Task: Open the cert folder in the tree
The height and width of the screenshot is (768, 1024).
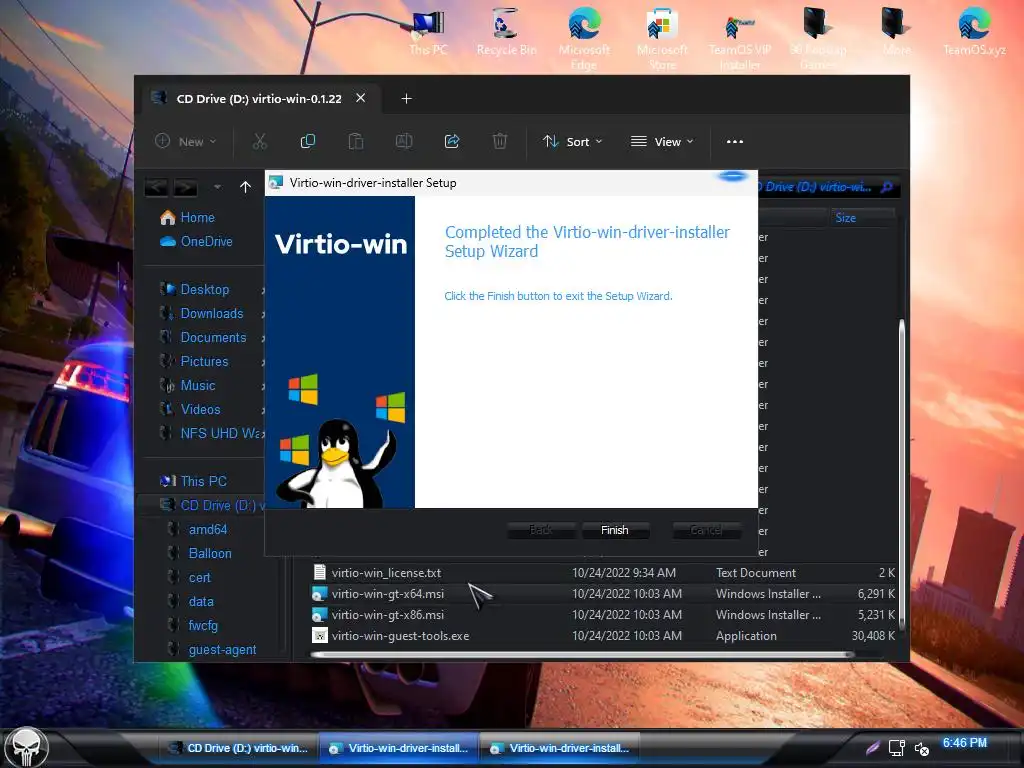Action: pyautogui.click(x=199, y=578)
